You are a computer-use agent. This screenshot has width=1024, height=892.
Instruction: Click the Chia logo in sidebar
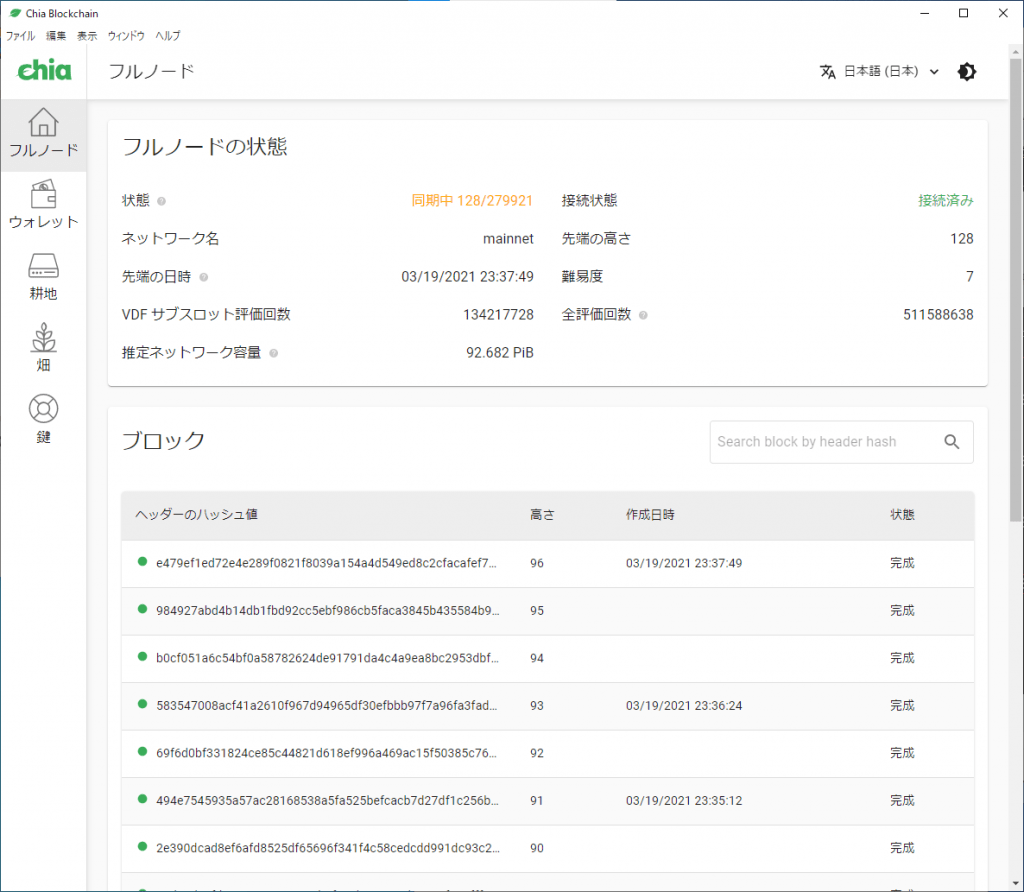pyautogui.click(x=44, y=72)
